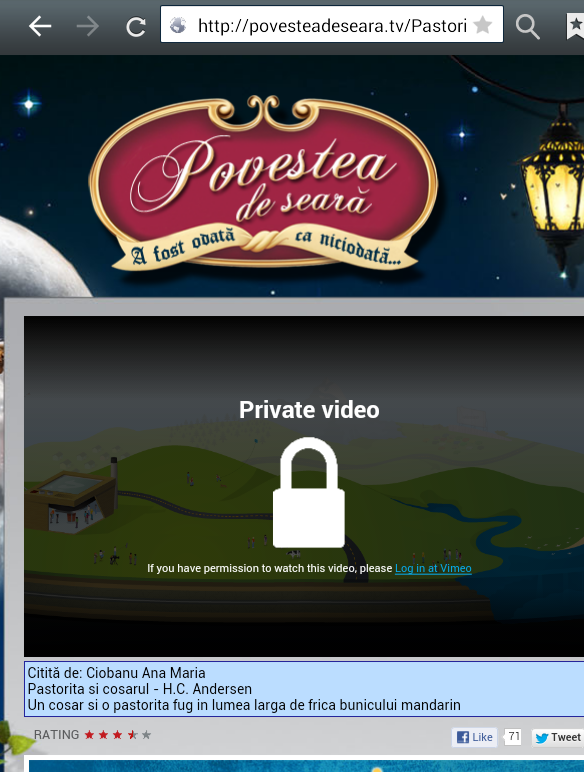The image size is (584, 772).
Task: Click the Facebook f logo icon
Action: pyautogui.click(x=463, y=737)
